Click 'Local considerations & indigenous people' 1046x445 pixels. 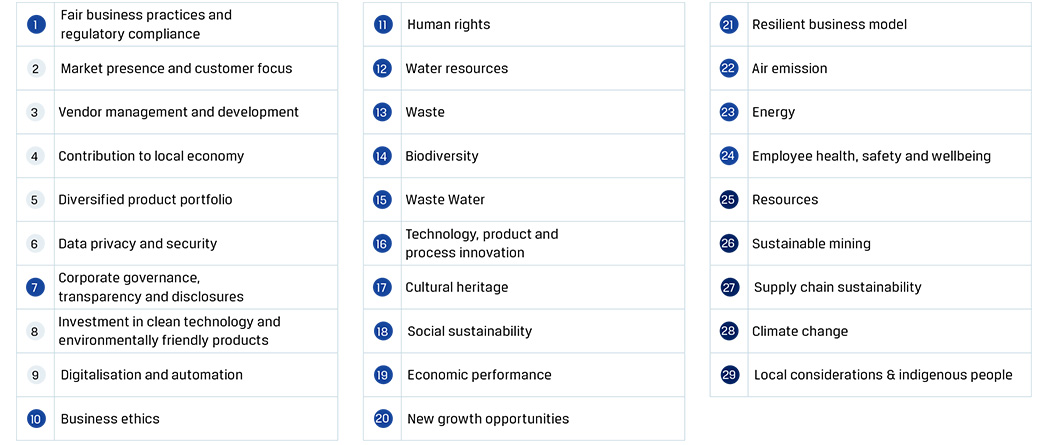tap(883, 375)
